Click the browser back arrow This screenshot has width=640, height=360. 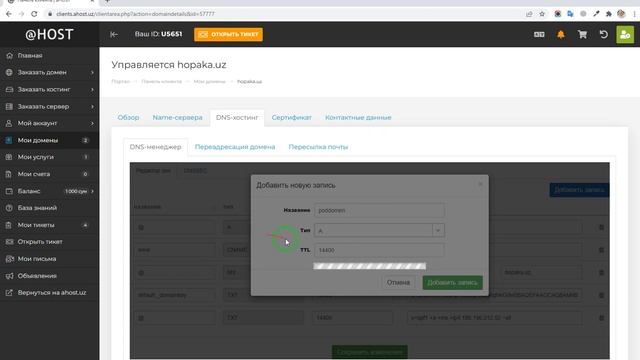tap(9, 14)
